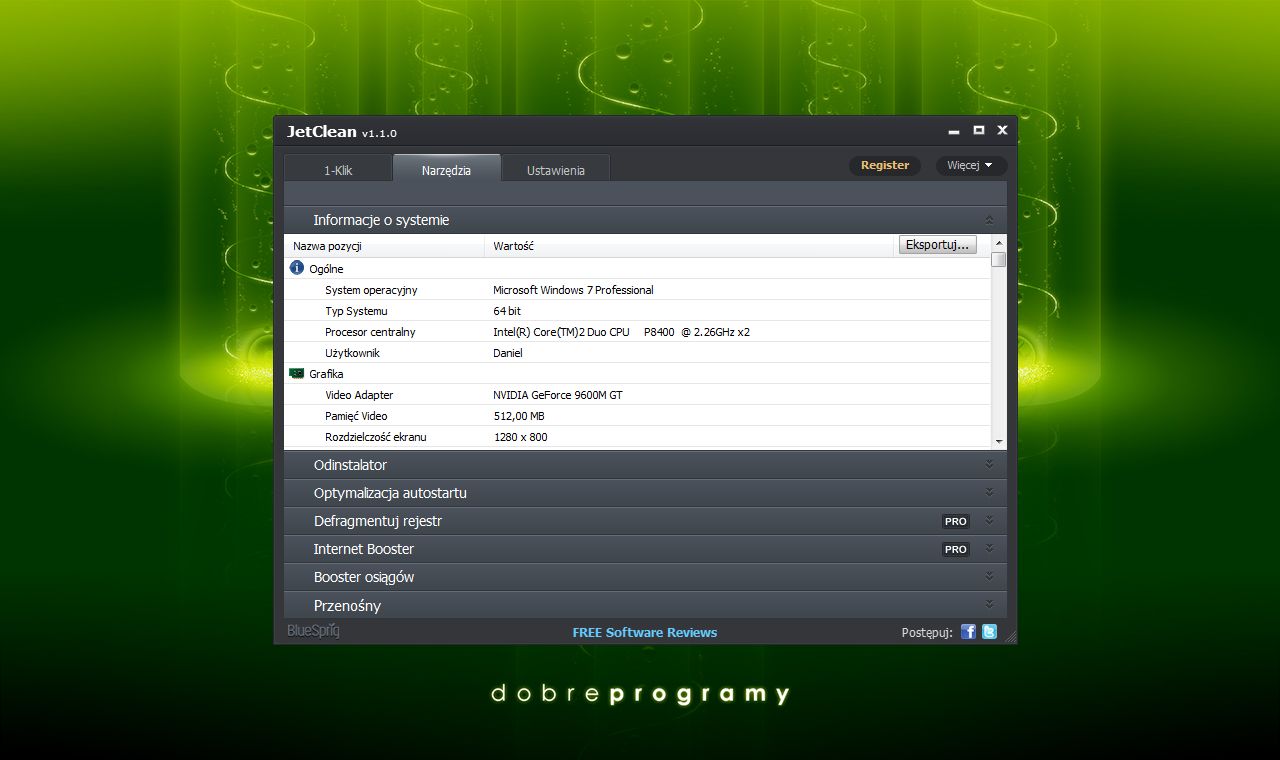Select the System operacyjny row
This screenshot has height=760, width=1280.
click(638, 289)
